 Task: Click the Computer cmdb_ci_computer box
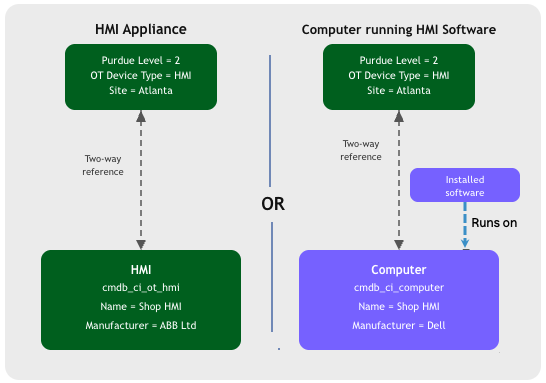click(399, 300)
